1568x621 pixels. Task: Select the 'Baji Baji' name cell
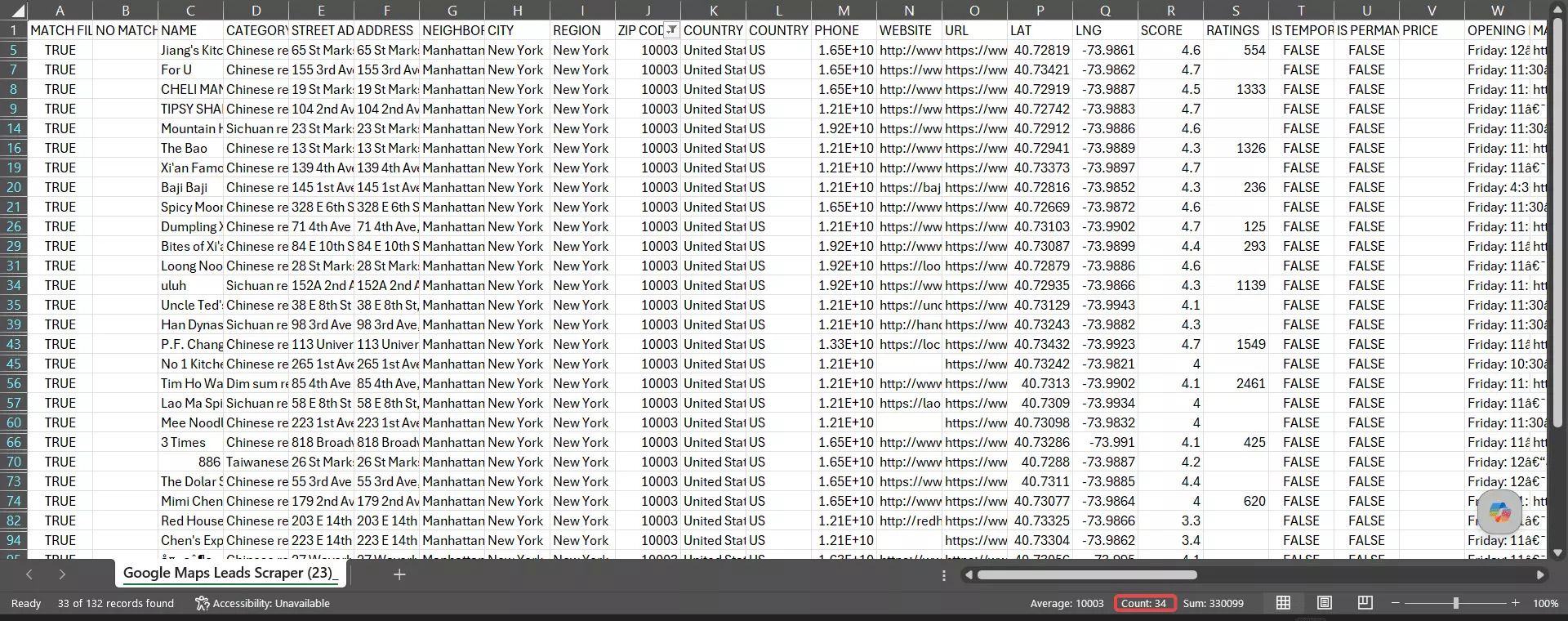[190, 187]
